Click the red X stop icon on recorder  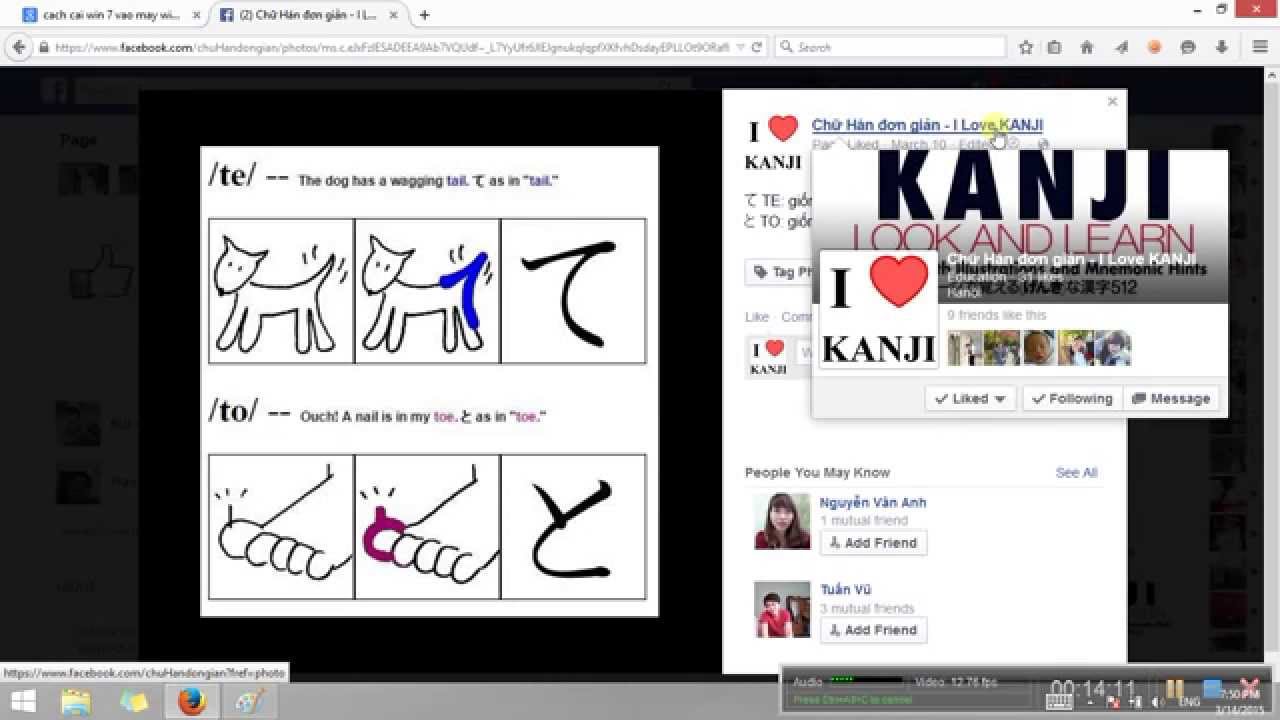(x=1248, y=688)
